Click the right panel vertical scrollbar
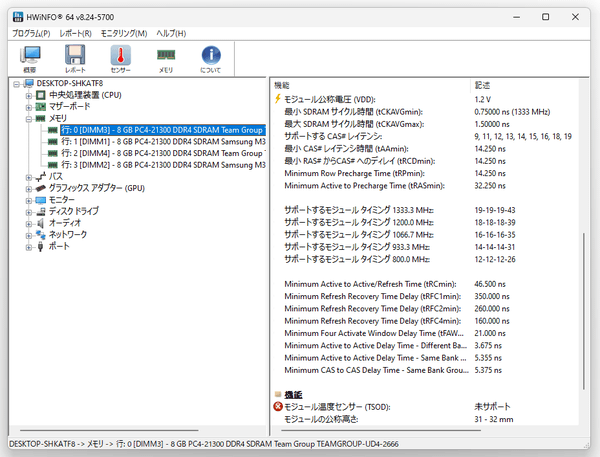Viewport: 600px width, 457px height. pos(584,311)
